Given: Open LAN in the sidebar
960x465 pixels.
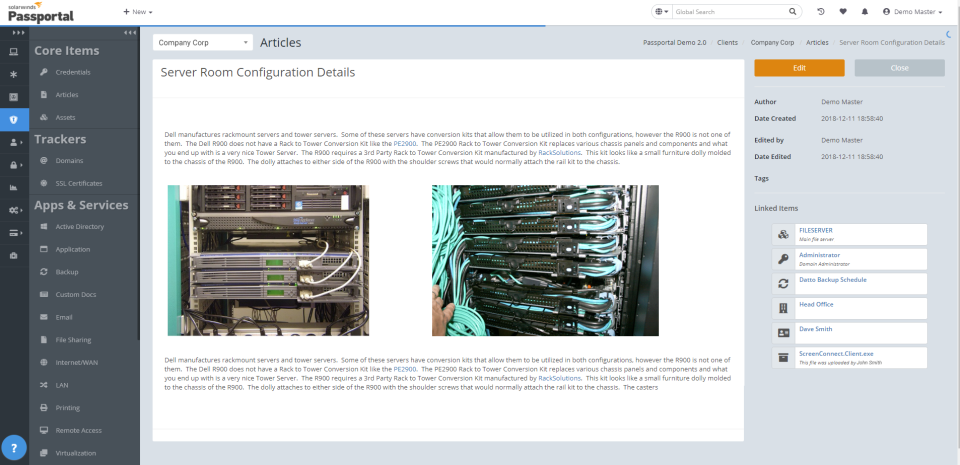Looking at the screenshot, I should pyautogui.click(x=62, y=385).
